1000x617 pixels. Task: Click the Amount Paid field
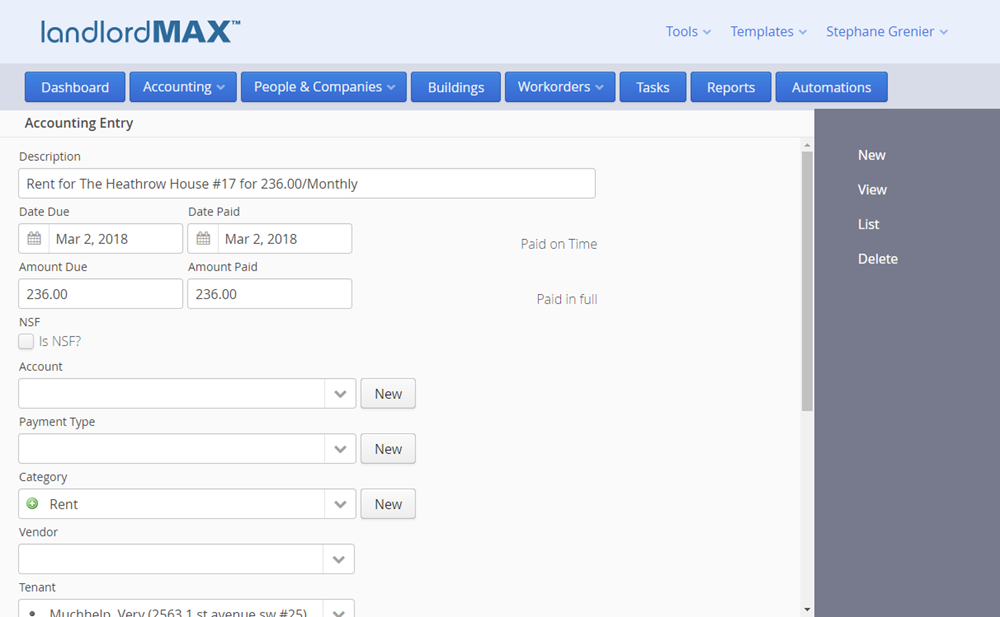[x=270, y=294]
